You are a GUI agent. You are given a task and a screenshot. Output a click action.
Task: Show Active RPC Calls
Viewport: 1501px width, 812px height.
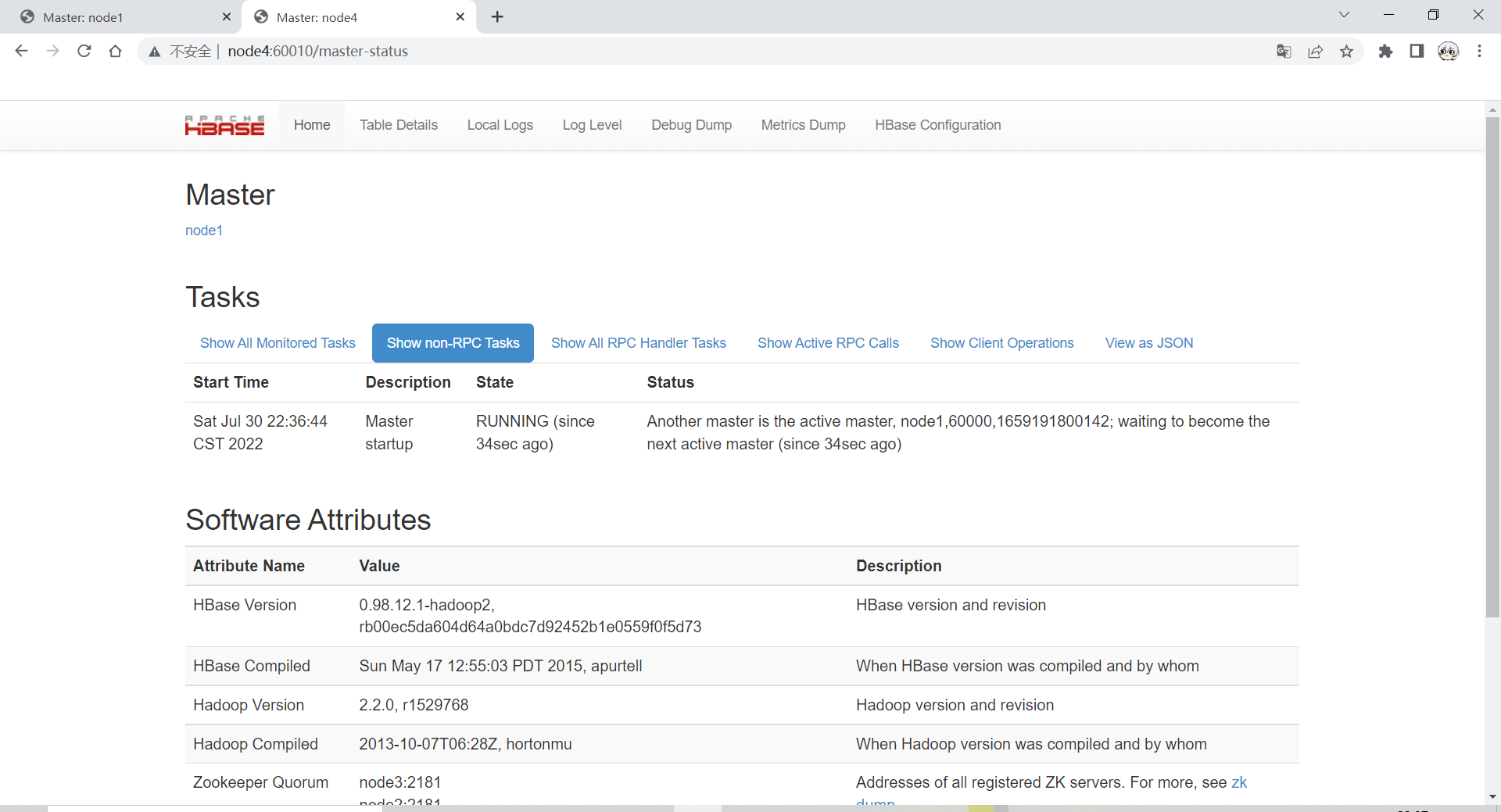tap(828, 343)
